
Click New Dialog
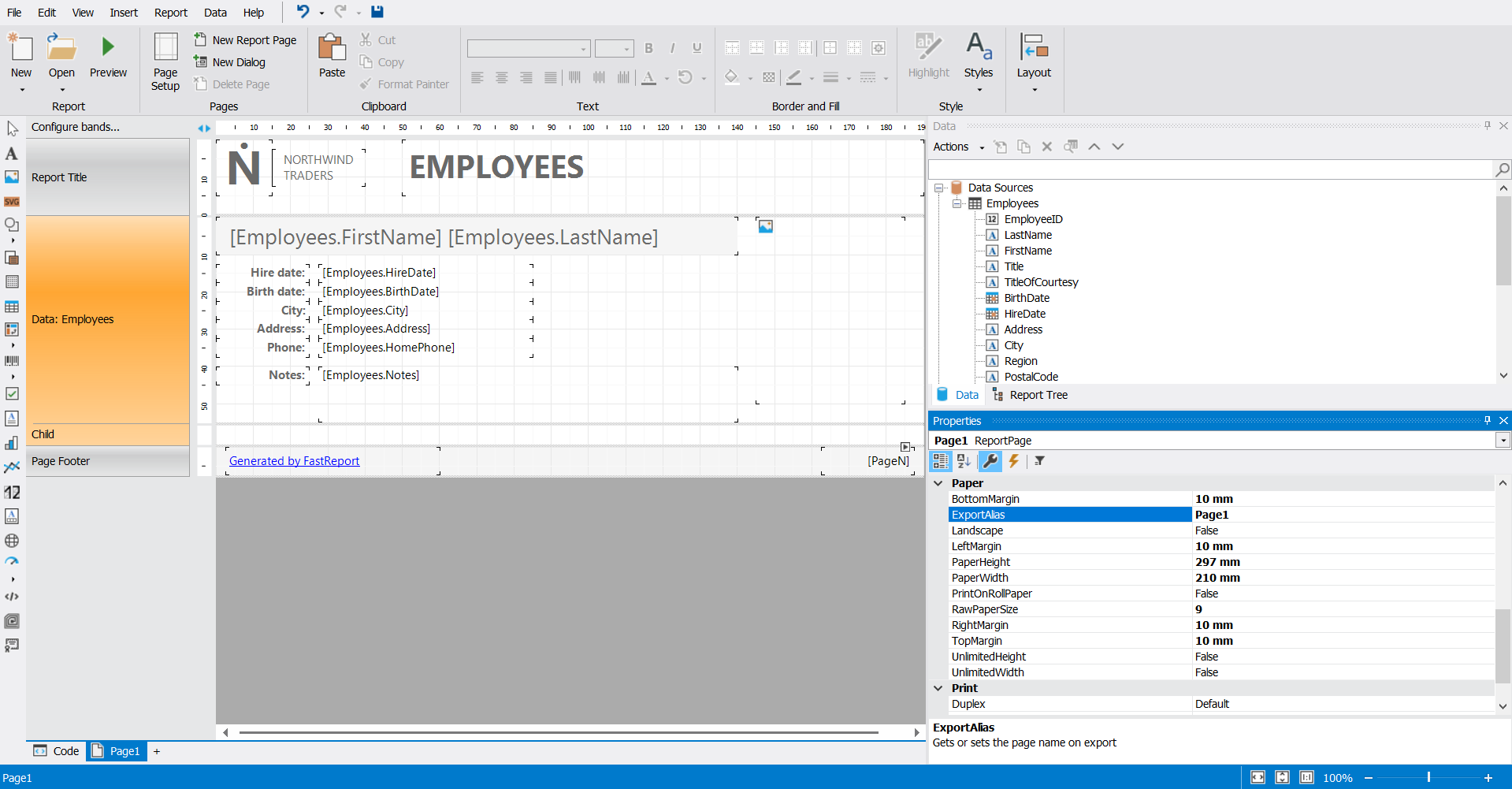[230, 62]
